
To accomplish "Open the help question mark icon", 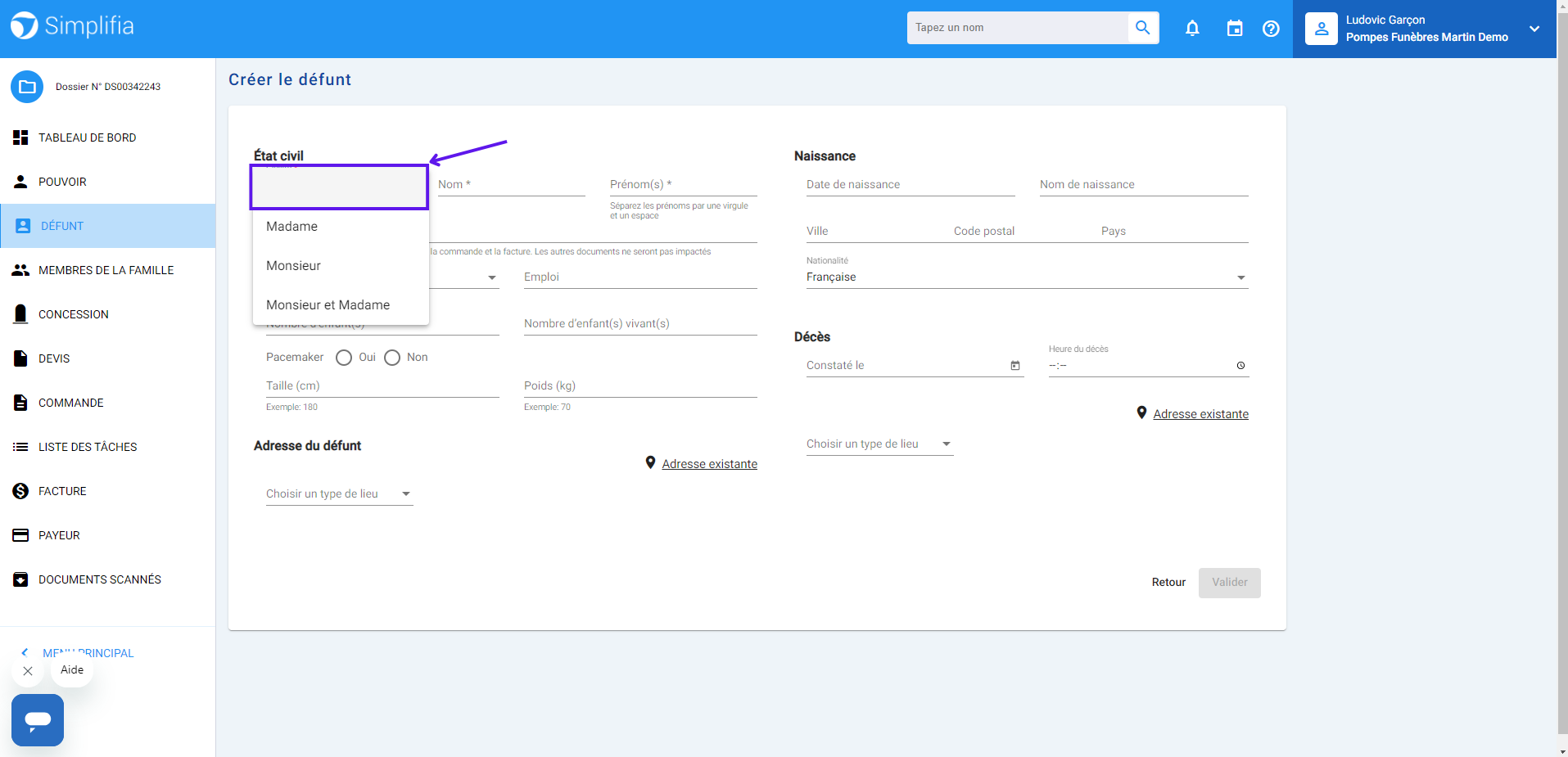I will [x=1271, y=29].
